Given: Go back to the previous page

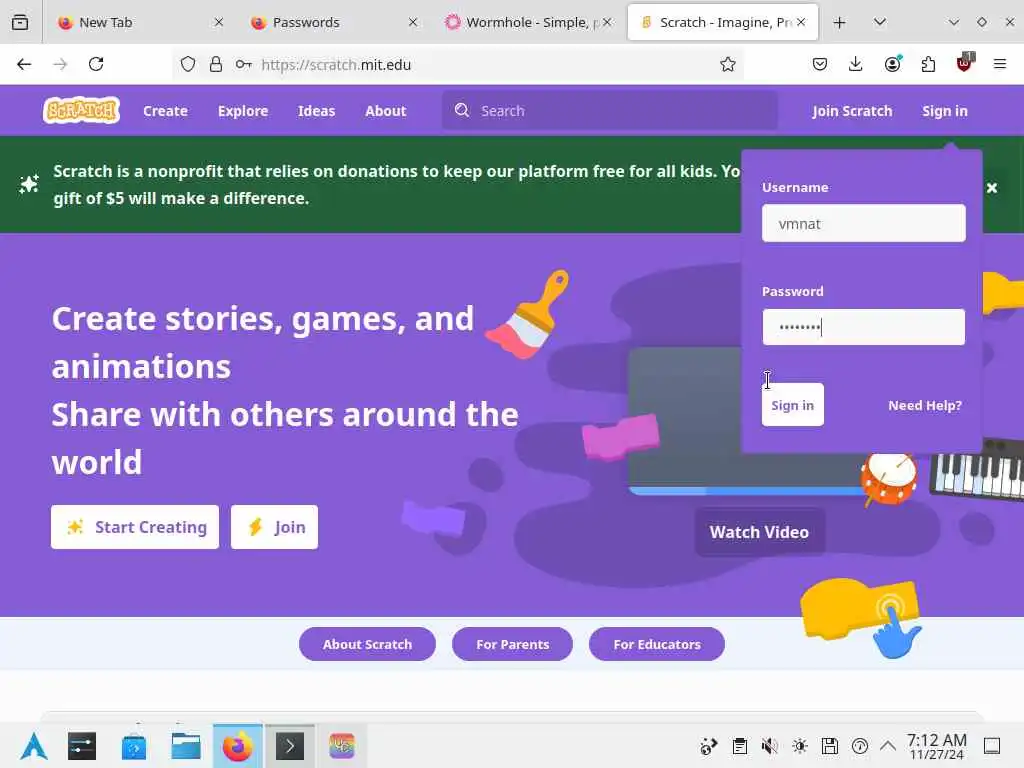Looking at the screenshot, I should pos(24,64).
